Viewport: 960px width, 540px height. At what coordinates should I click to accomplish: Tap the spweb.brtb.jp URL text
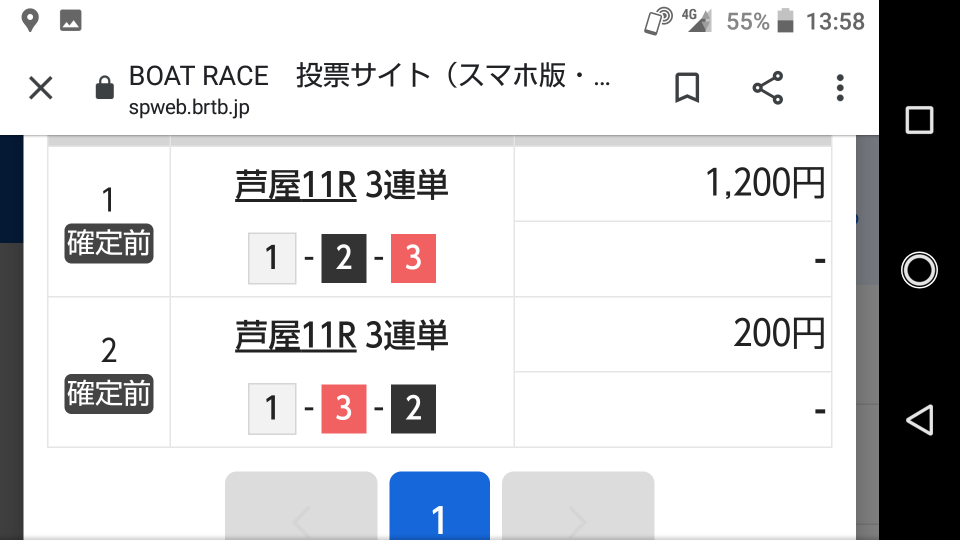coord(189,108)
